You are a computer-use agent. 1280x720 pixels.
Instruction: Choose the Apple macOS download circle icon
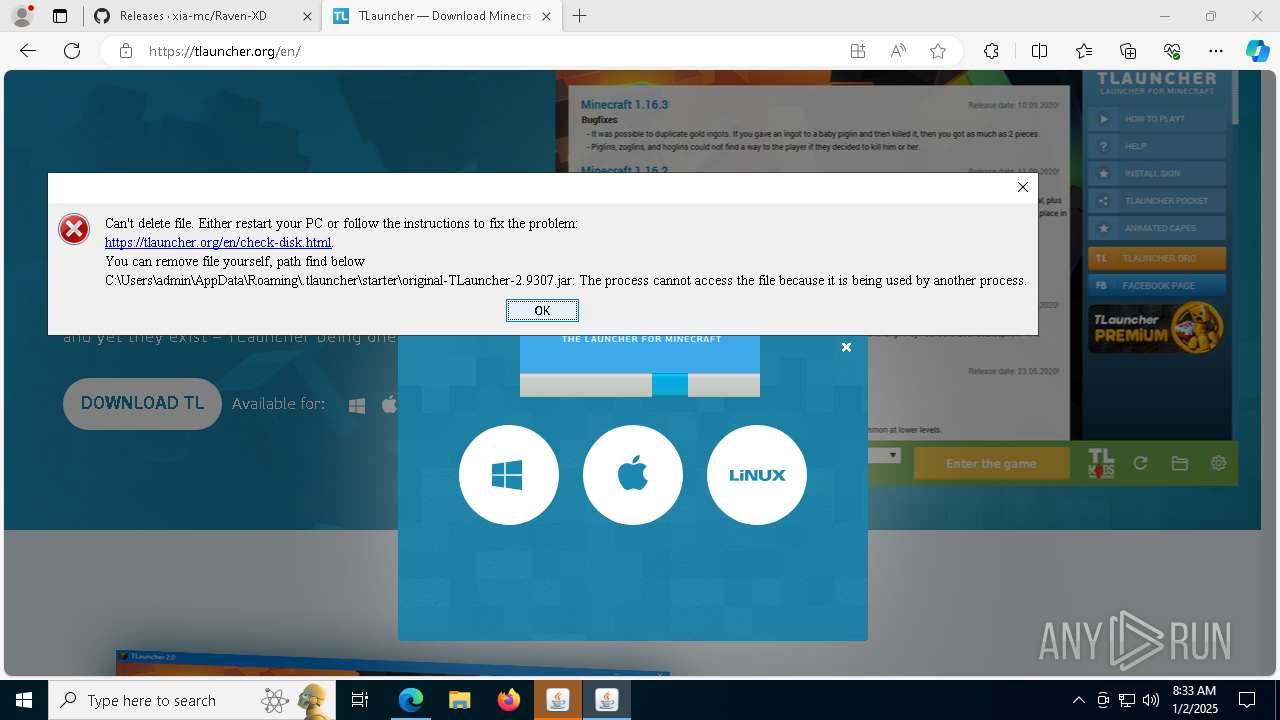[x=632, y=475]
